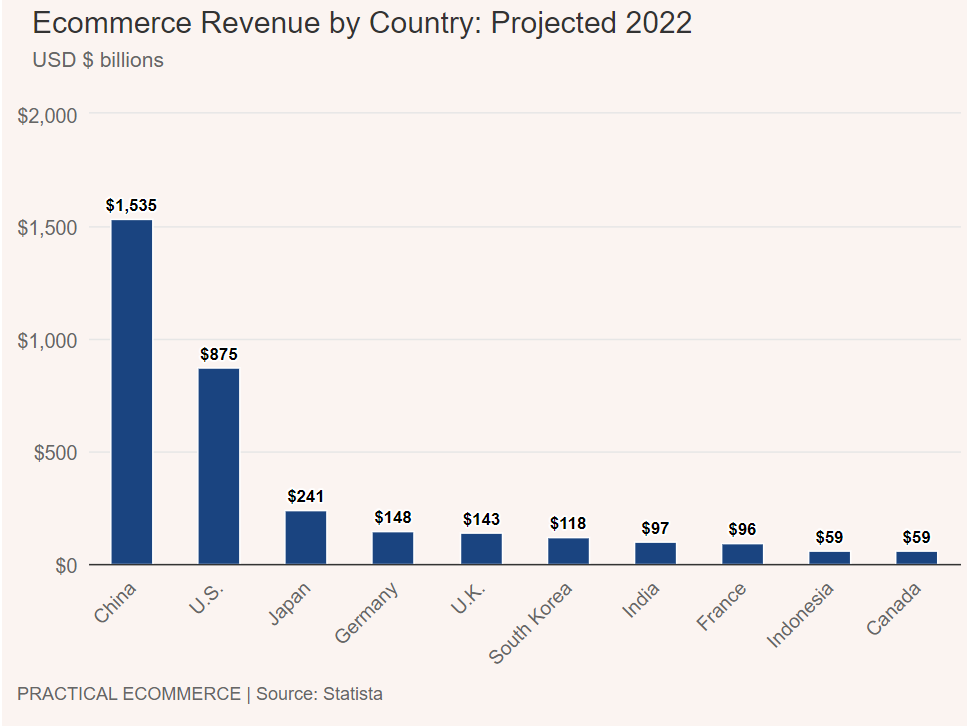Click the $875 value label
The height and width of the screenshot is (727, 967).
tap(218, 355)
